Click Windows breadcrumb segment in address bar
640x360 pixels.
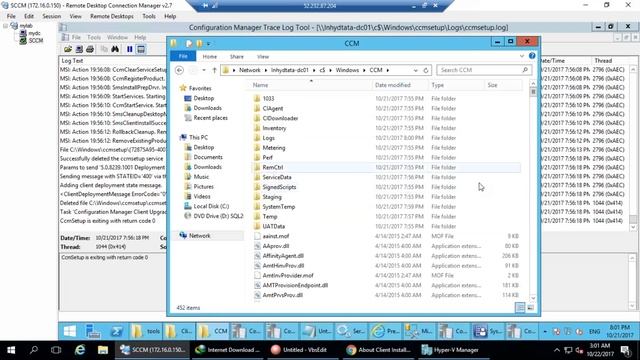point(347,70)
